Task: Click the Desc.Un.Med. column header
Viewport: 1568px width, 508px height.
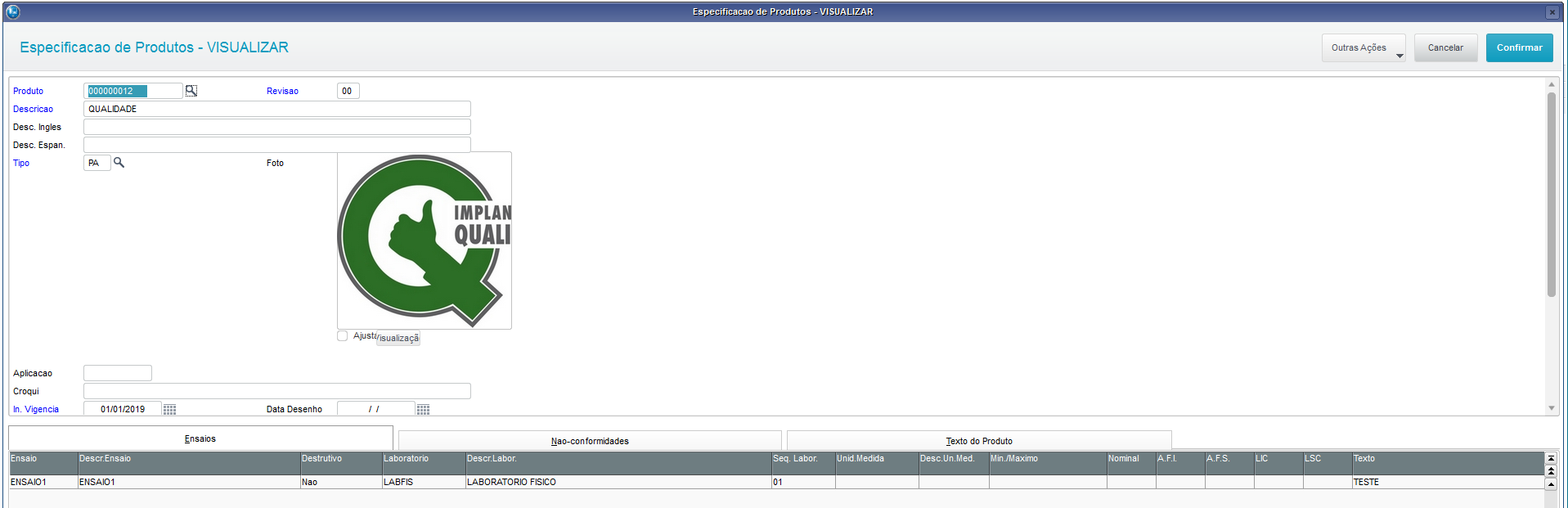Action: pos(954,463)
